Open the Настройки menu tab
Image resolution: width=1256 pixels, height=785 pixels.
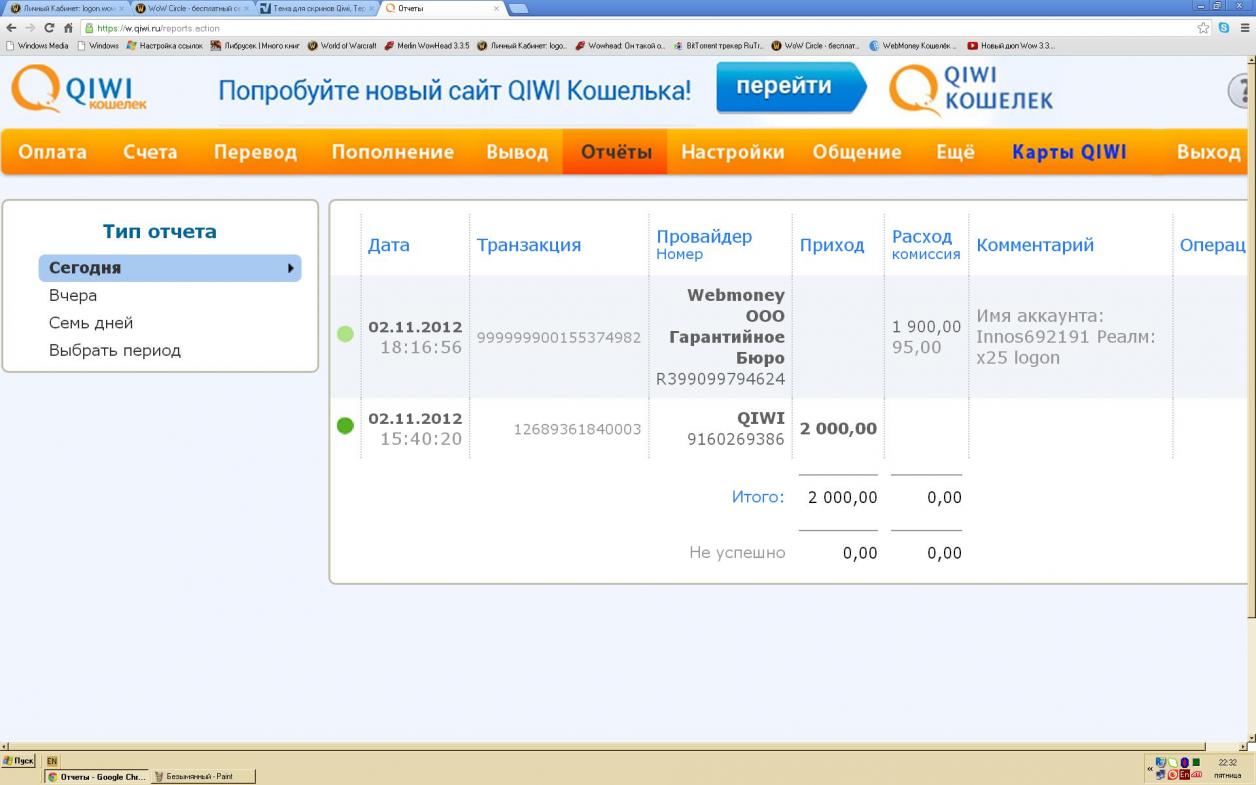(732, 152)
